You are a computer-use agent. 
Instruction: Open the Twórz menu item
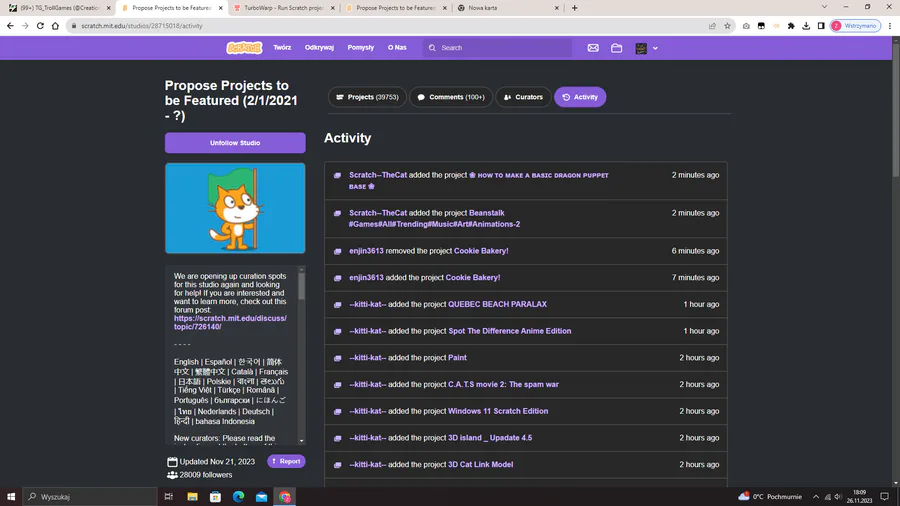pyautogui.click(x=282, y=48)
